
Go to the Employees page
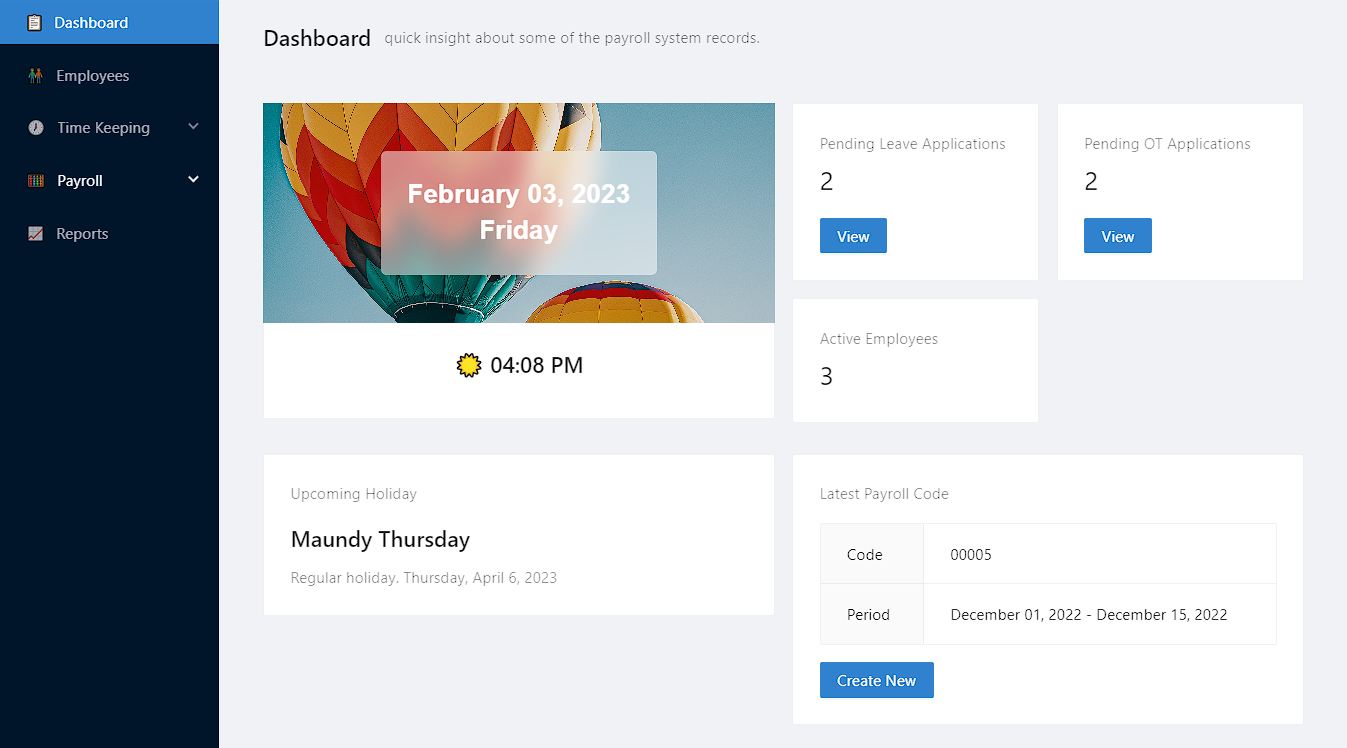point(93,76)
